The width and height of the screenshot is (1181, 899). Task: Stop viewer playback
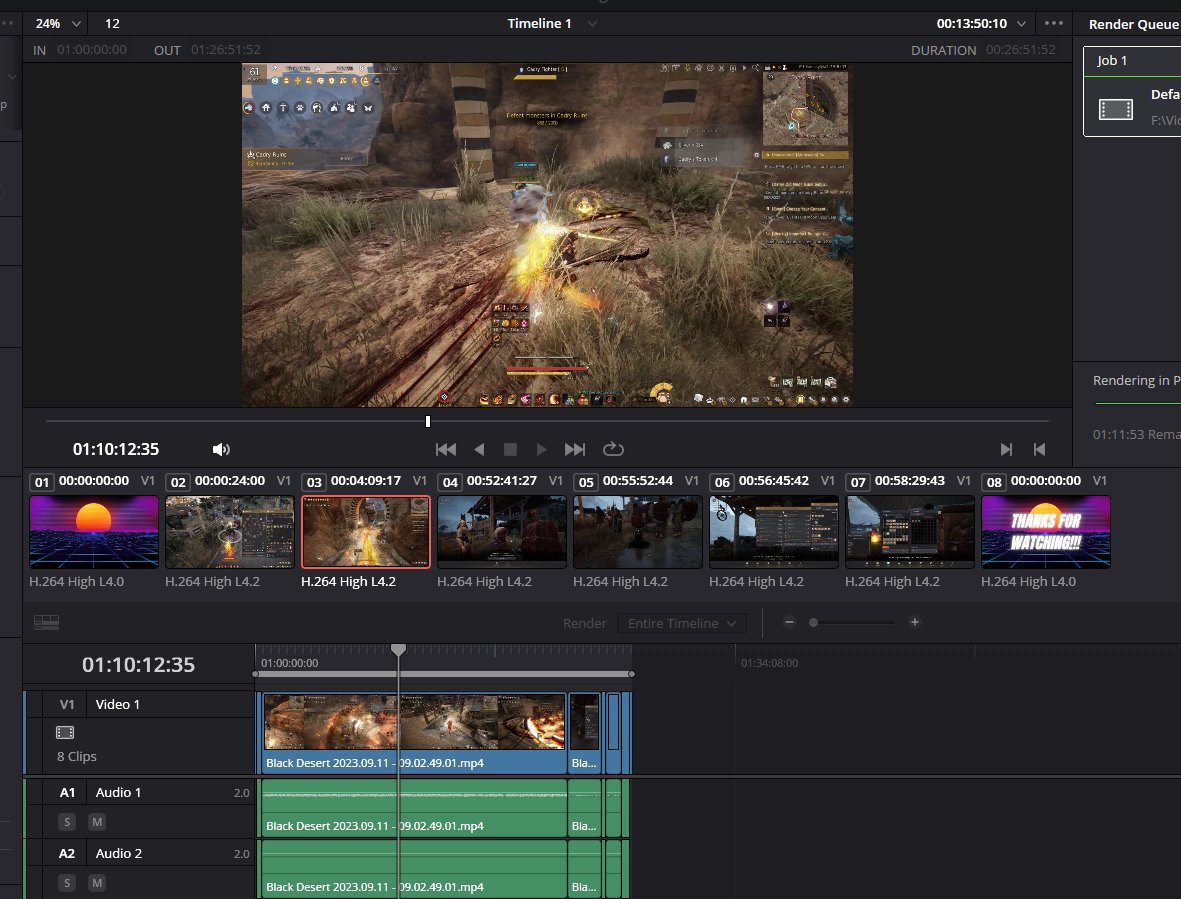[x=510, y=450]
